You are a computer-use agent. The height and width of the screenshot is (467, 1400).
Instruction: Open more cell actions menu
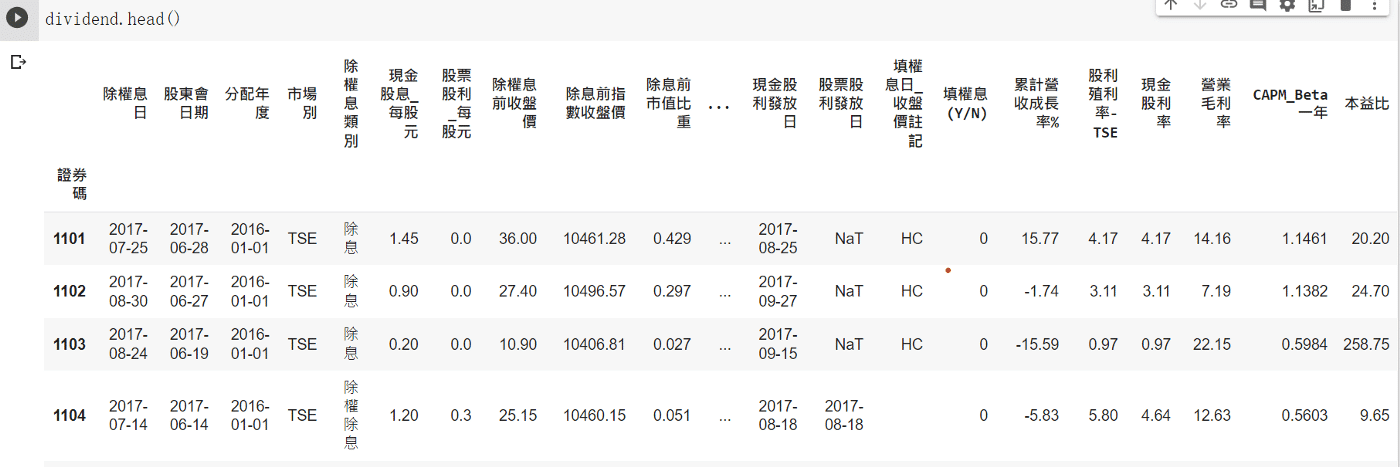coord(1374,5)
